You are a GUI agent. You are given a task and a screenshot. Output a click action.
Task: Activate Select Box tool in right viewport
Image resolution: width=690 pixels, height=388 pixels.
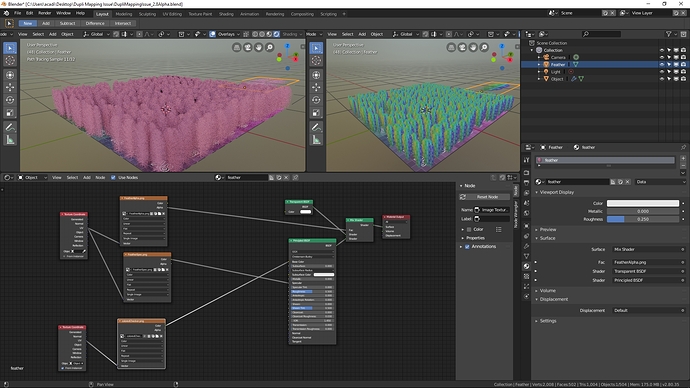tap(316, 48)
